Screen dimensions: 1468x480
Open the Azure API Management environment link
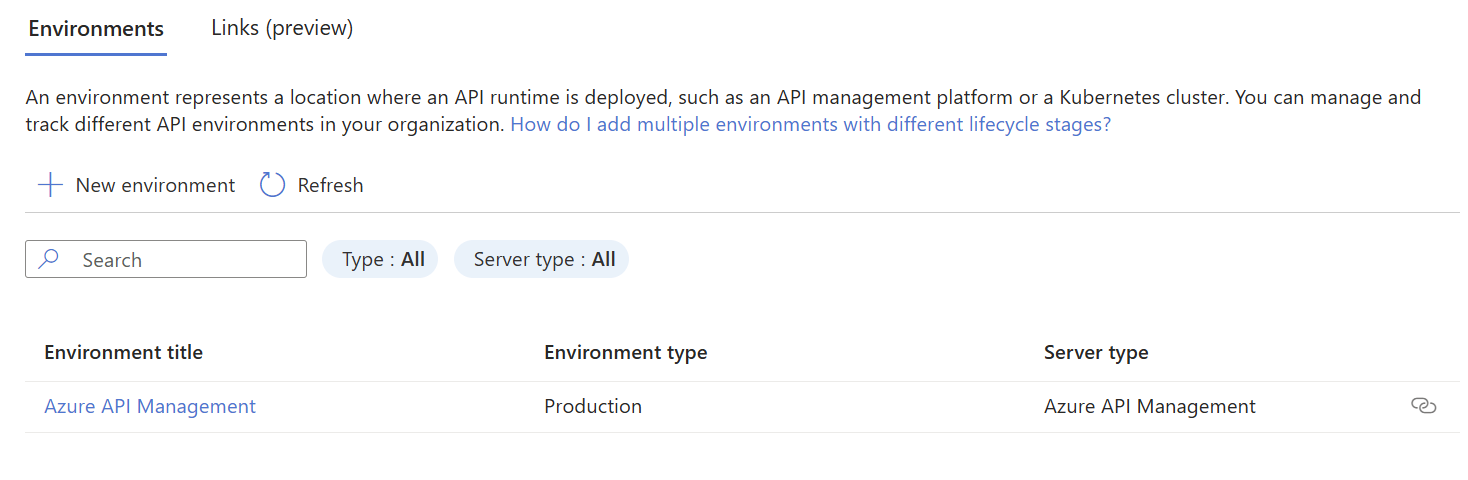tap(150, 406)
